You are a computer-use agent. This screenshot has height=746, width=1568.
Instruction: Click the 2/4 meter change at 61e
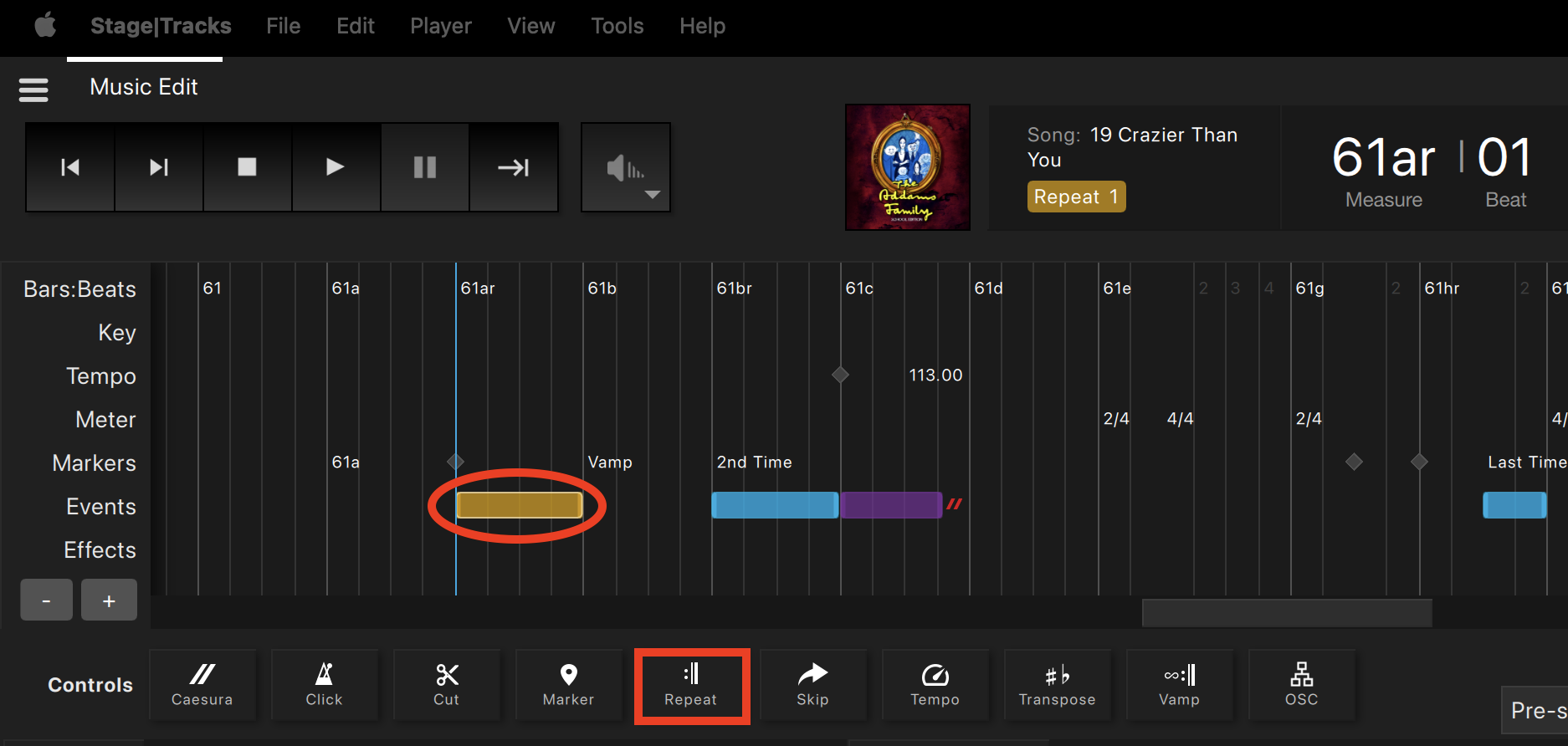pyautogui.click(x=1116, y=418)
